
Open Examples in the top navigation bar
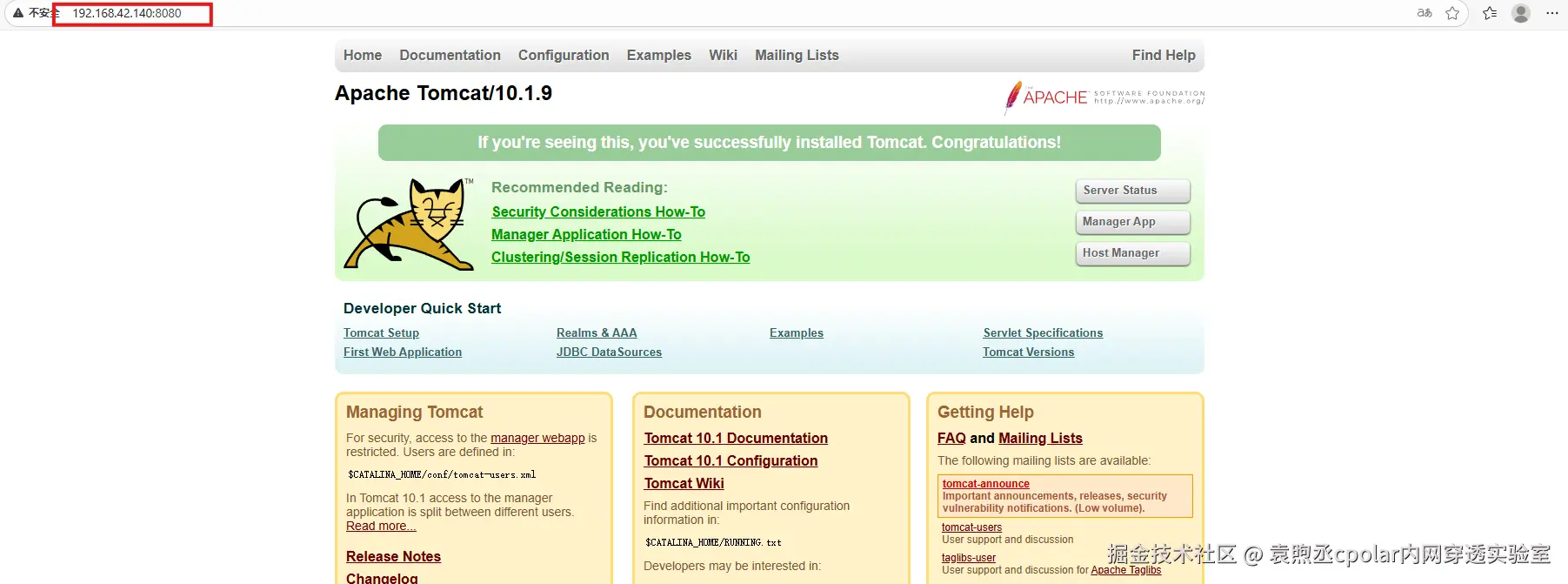coord(659,55)
